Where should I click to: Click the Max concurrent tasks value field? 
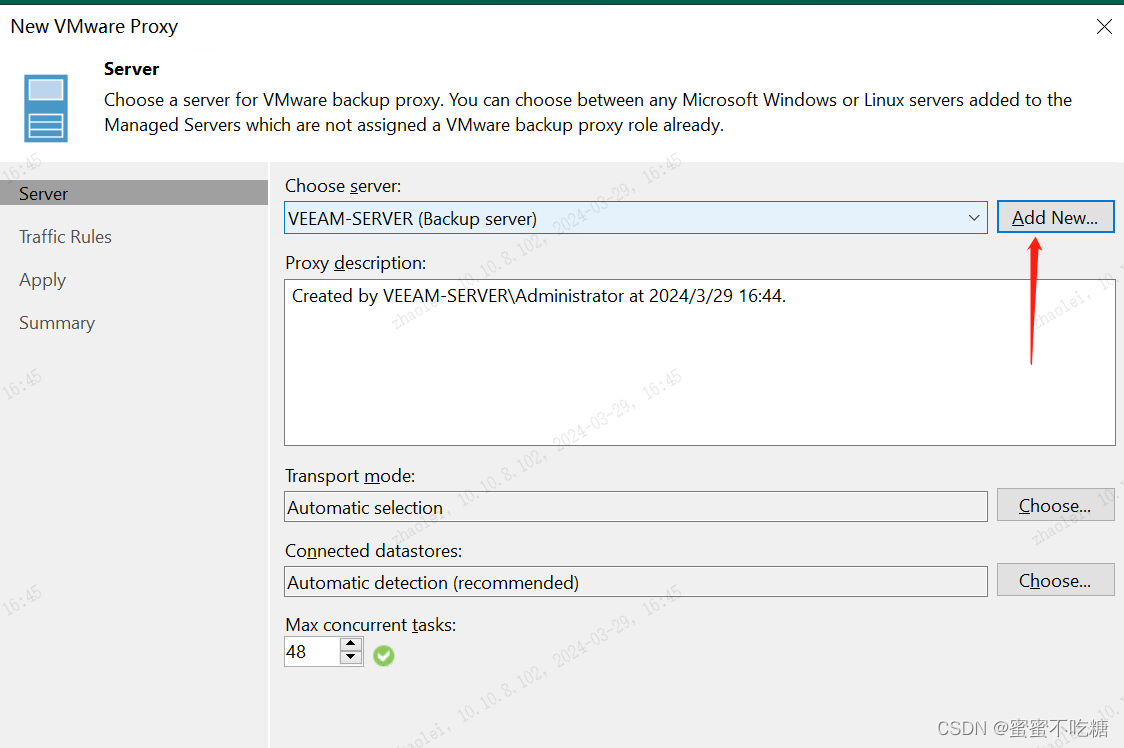click(312, 652)
